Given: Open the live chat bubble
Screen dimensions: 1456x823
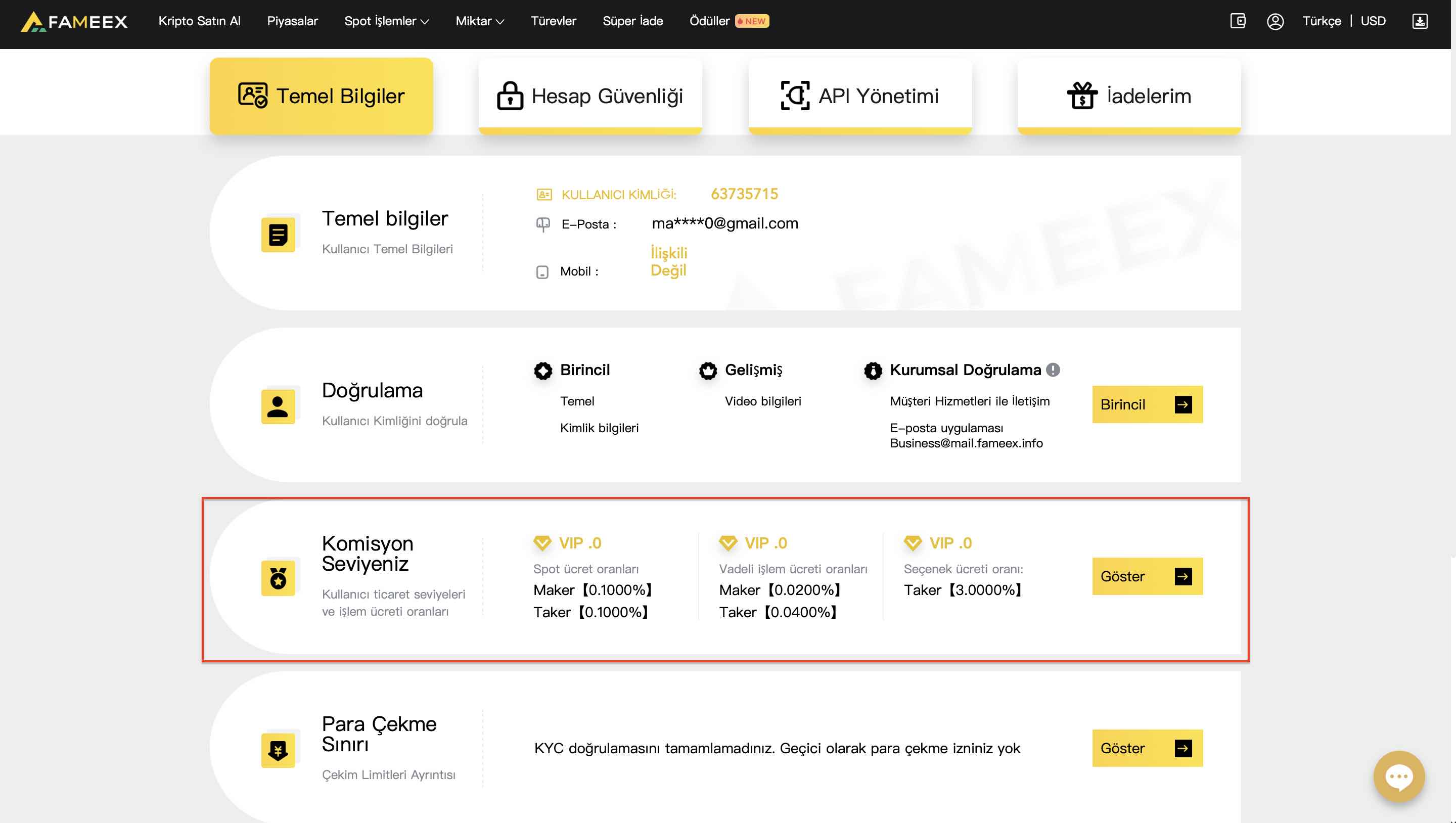Looking at the screenshot, I should 1398,775.
